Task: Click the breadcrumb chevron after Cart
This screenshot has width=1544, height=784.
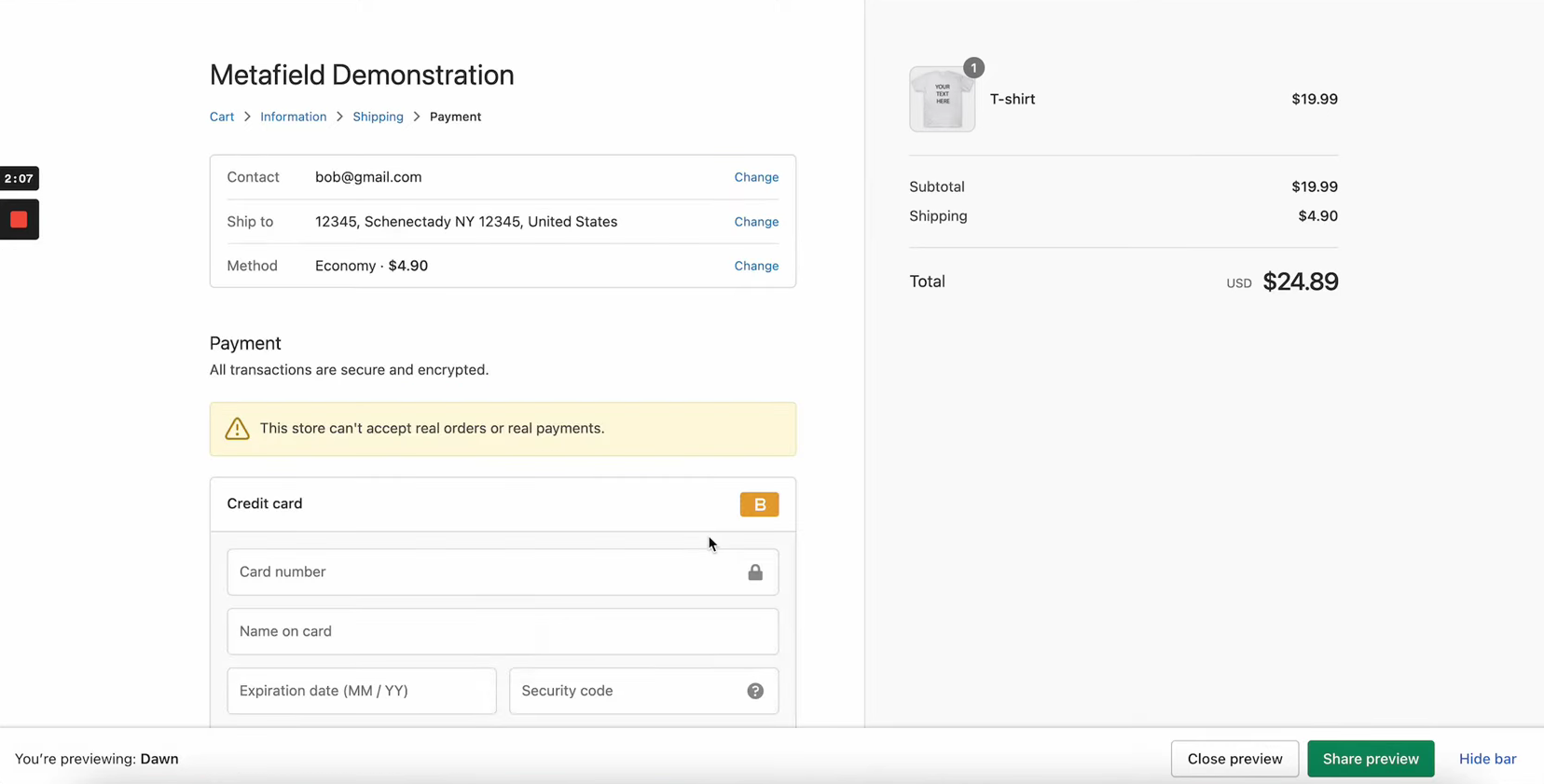Action: point(247,117)
